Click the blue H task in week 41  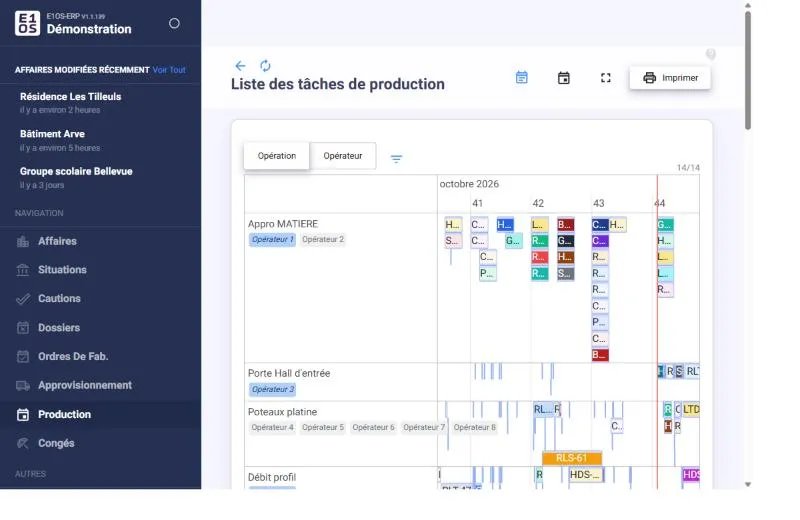point(505,225)
